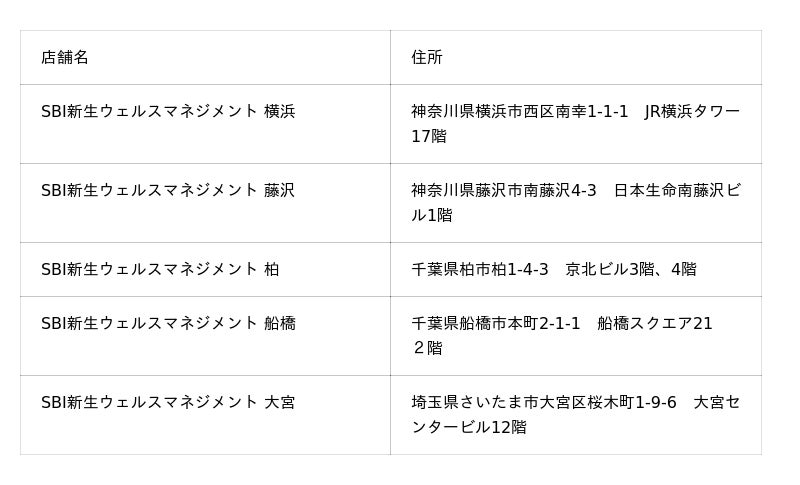Click the 17階 floor text for Yokohama
The width and height of the screenshot is (800, 485).
tap(429, 136)
